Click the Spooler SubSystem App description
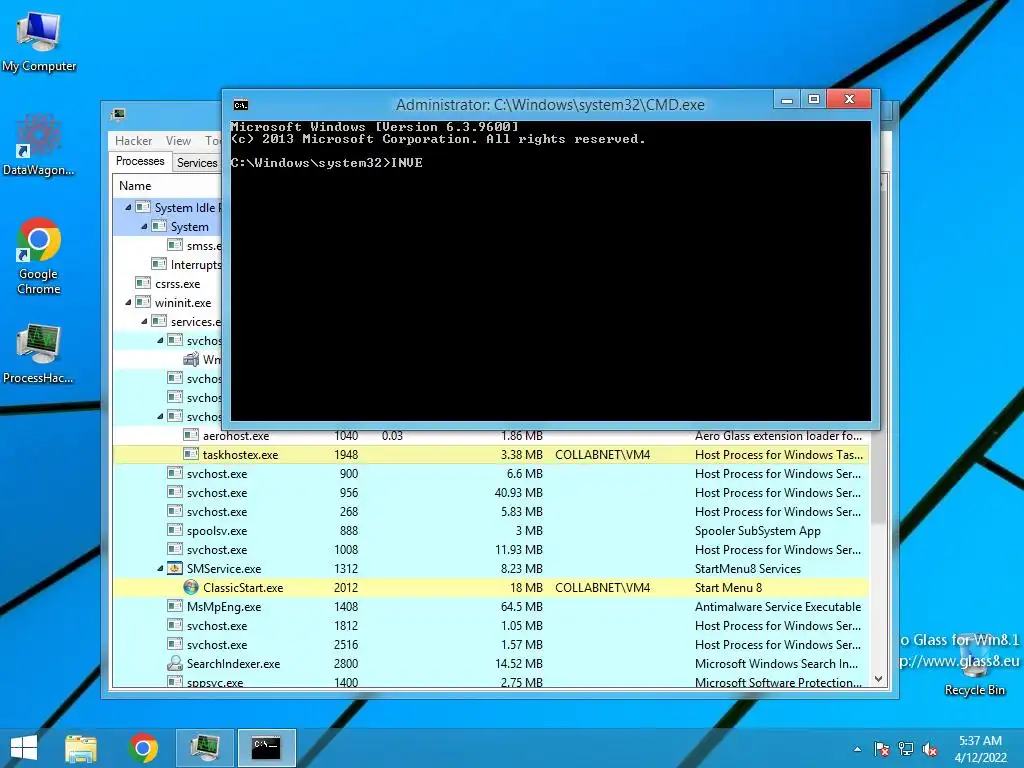 [x=758, y=531]
